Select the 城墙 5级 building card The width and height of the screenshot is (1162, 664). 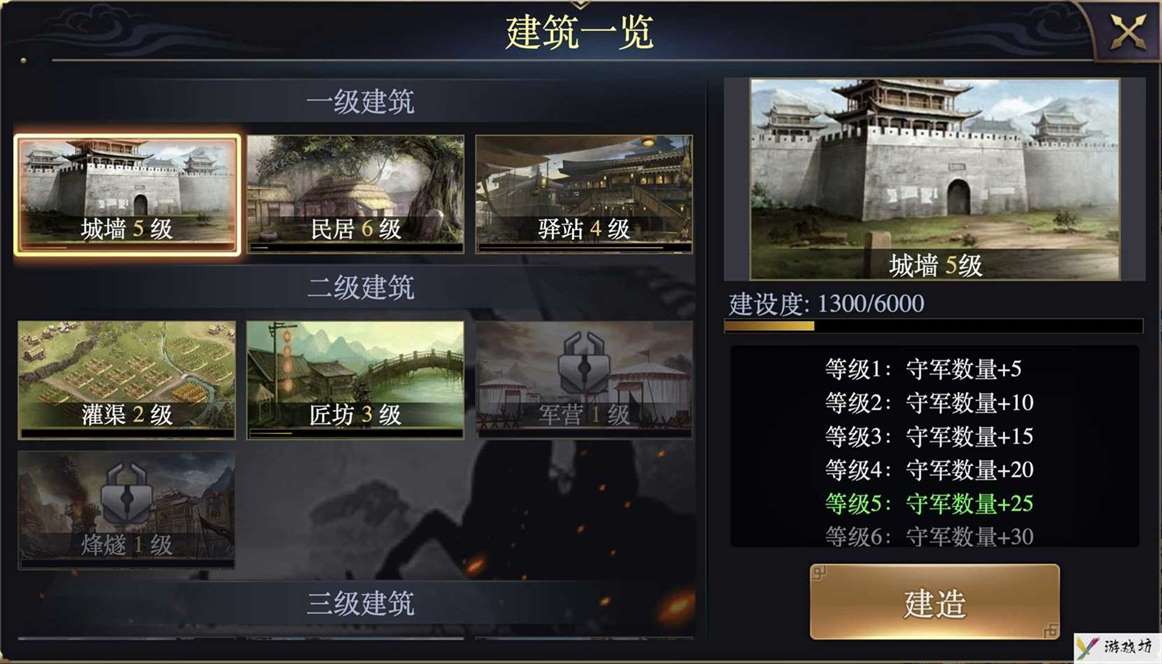point(127,195)
